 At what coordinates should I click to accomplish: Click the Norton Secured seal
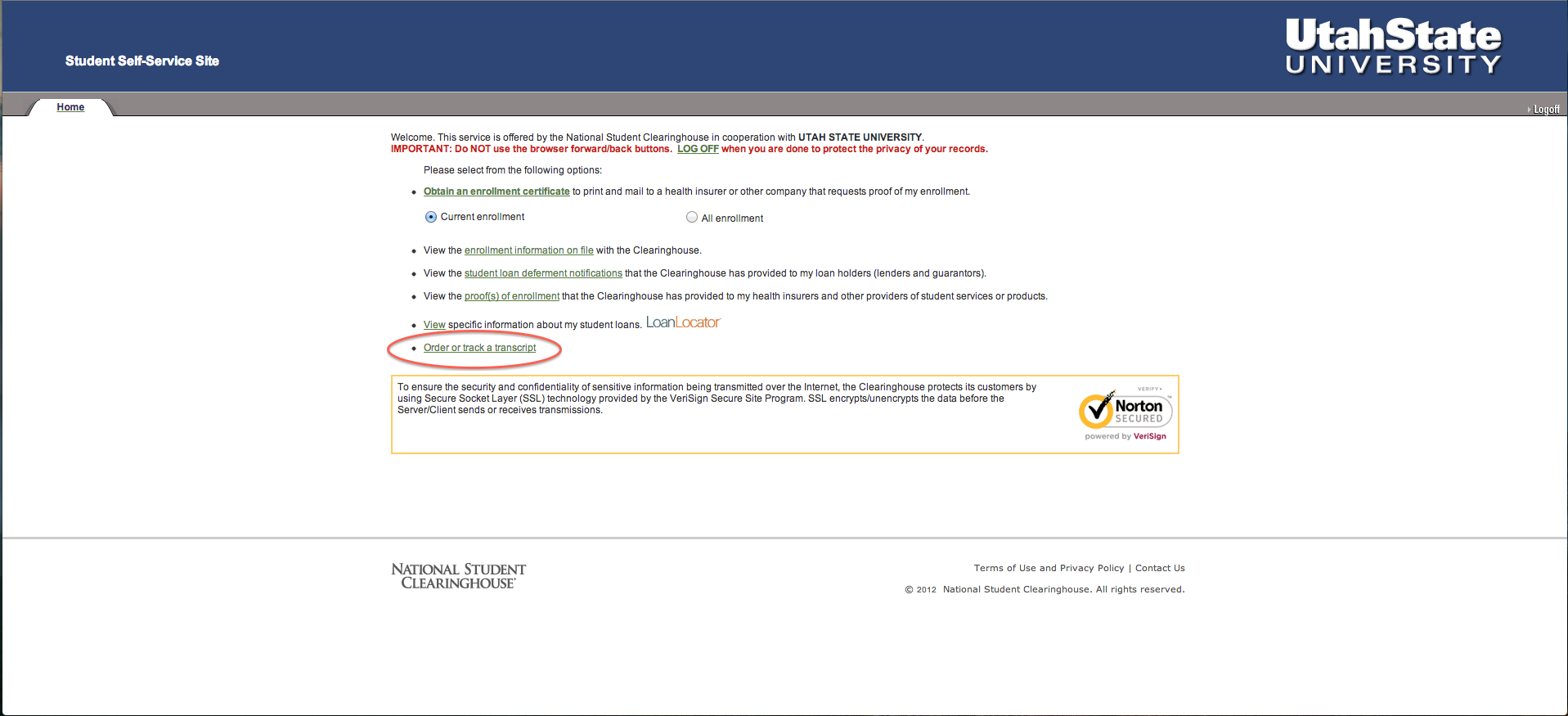pos(1125,411)
